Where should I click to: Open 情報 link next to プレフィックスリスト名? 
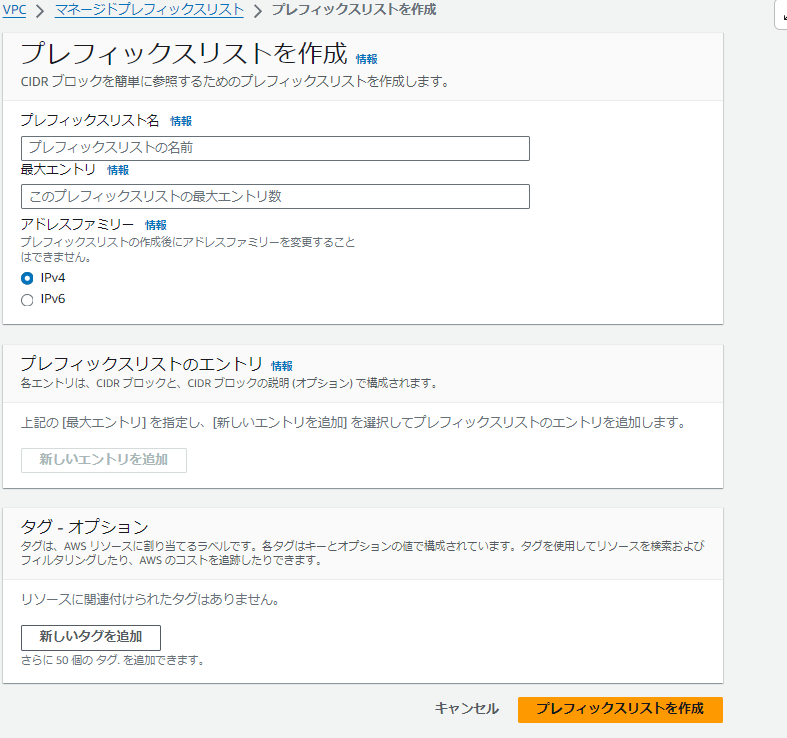click(181, 121)
